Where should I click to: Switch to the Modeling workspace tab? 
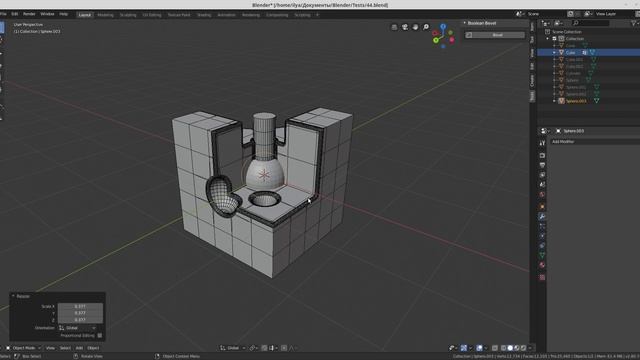(x=105, y=15)
